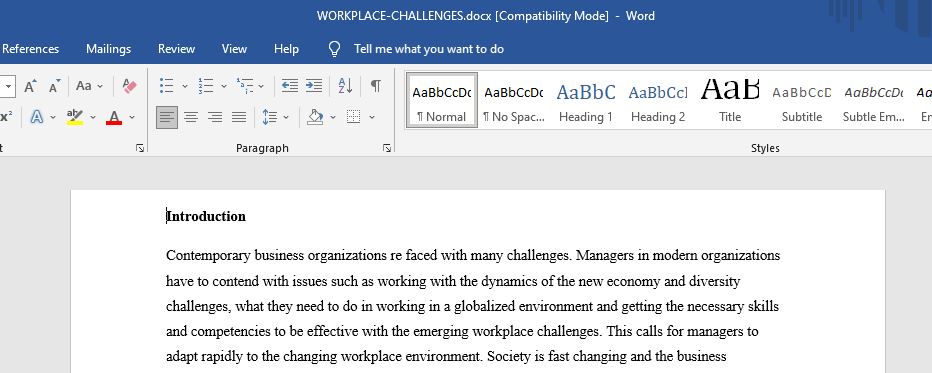Apply the Heading 2 style
The height and width of the screenshot is (373, 932).
pos(658,100)
